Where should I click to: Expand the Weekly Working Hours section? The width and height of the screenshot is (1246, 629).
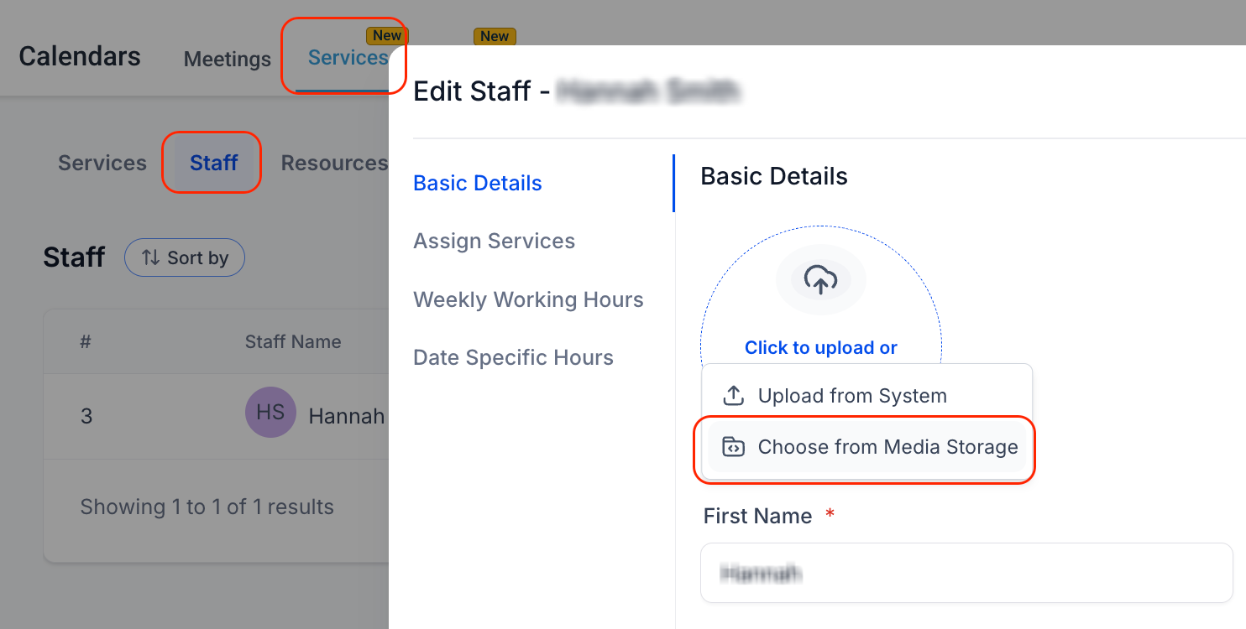point(528,299)
